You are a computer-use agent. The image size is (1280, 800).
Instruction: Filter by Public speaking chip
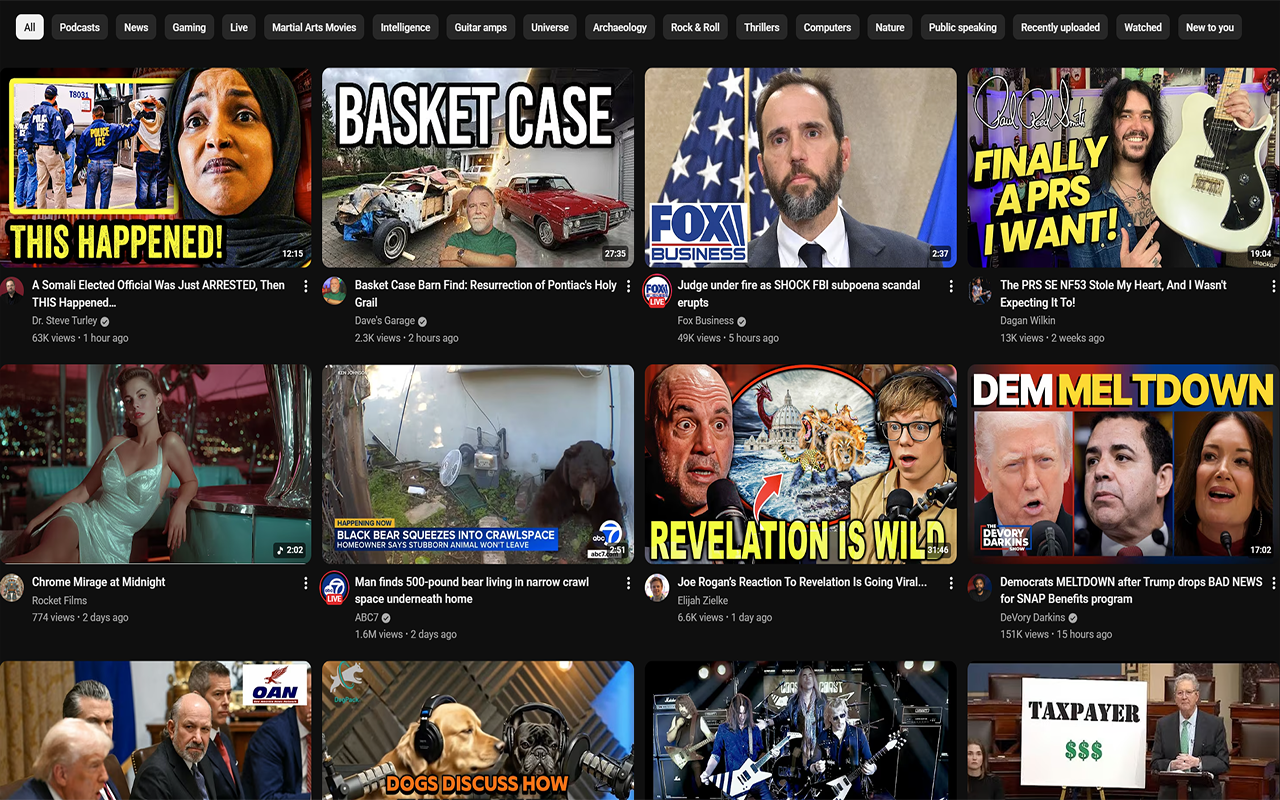point(963,27)
